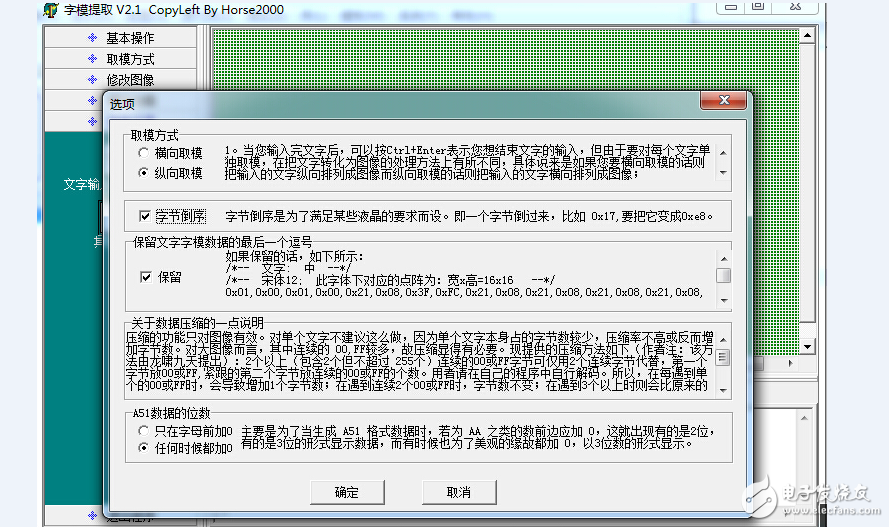Choose 只在字母前加0 option

coord(143,430)
